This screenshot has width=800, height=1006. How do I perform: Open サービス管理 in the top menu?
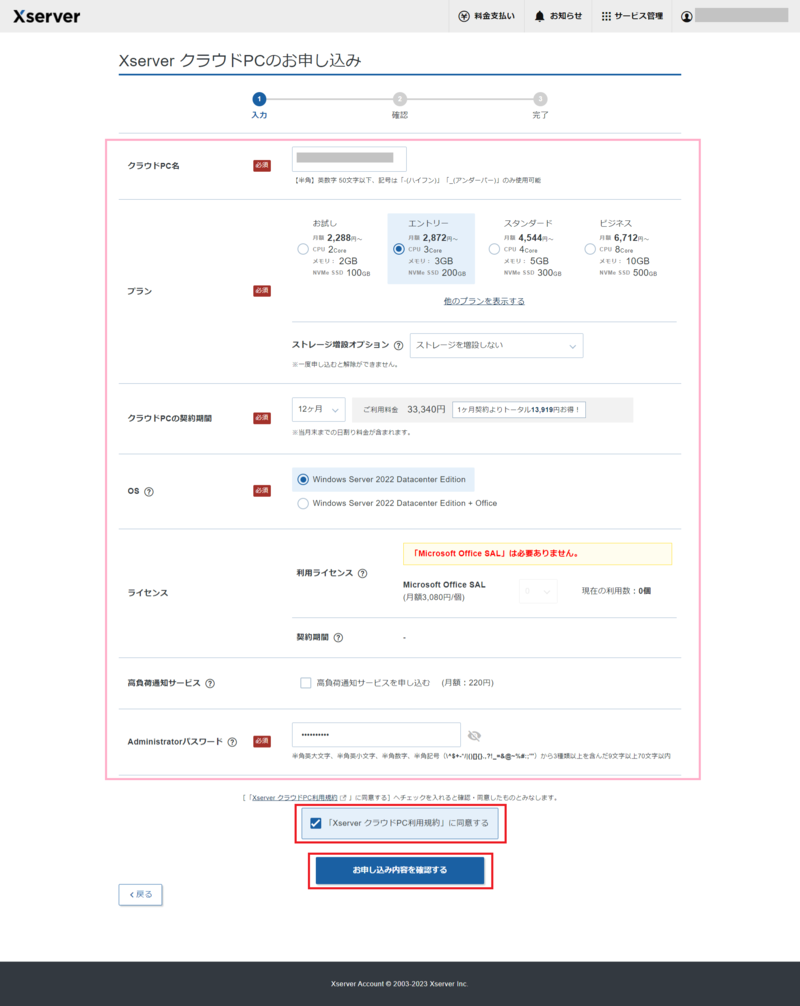point(632,17)
